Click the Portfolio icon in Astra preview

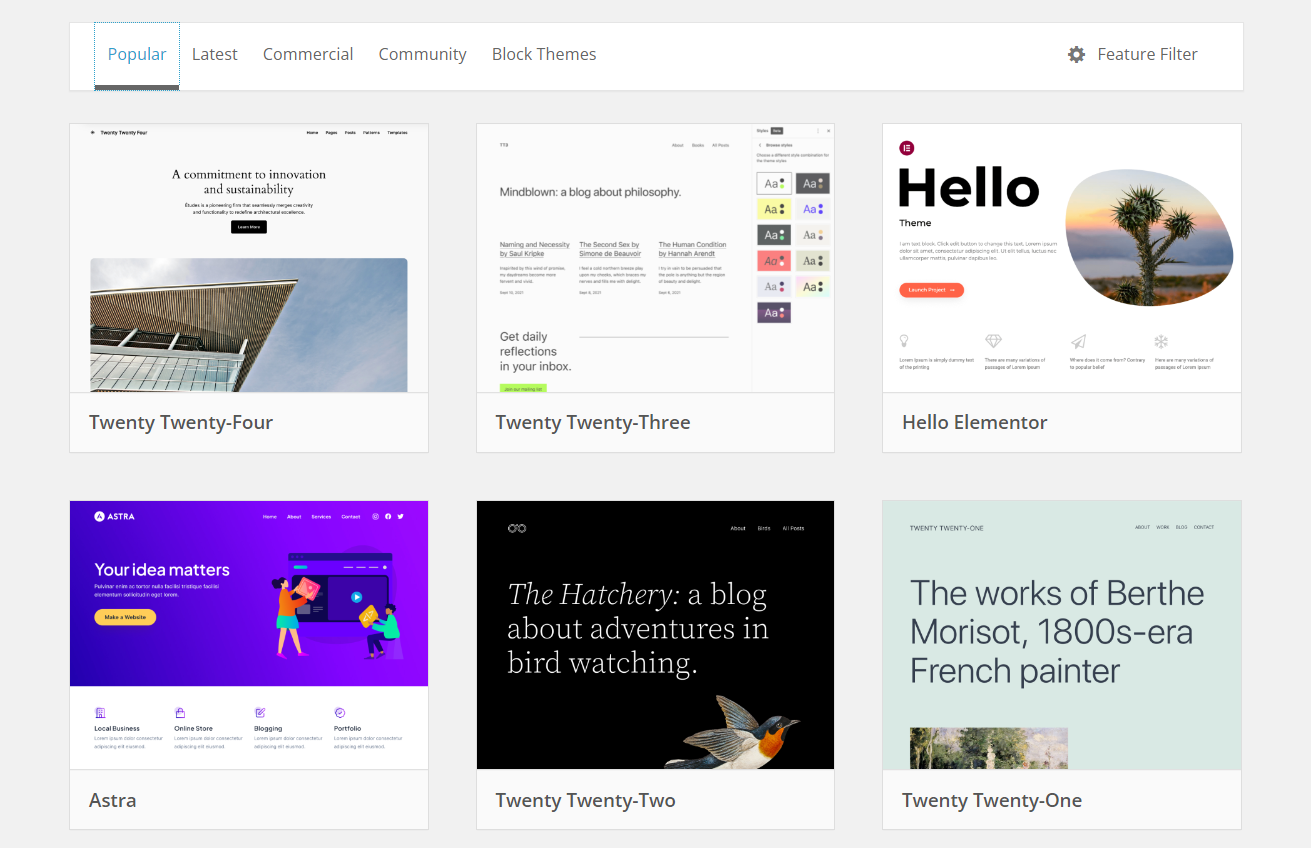click(340, 713)
